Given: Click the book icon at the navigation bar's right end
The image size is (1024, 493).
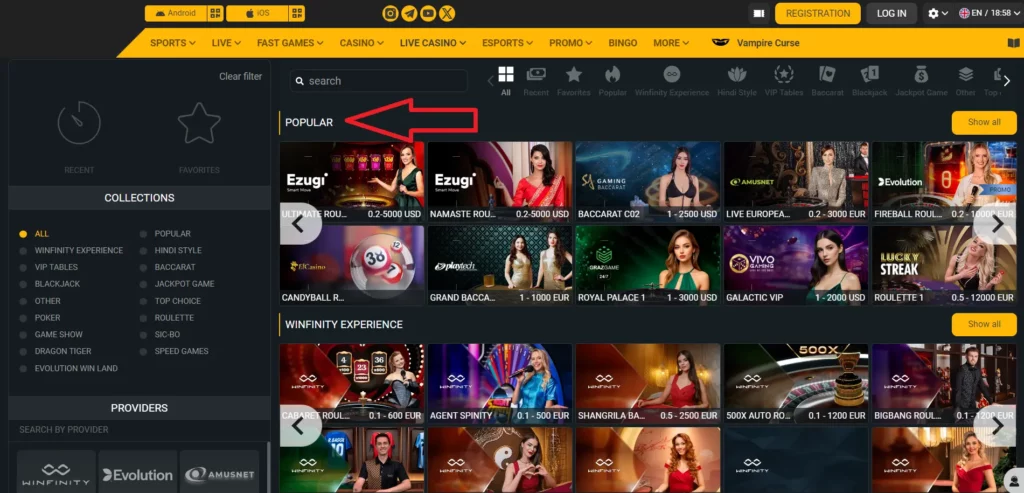Looking at the screenshot, I should point(1014,43).
